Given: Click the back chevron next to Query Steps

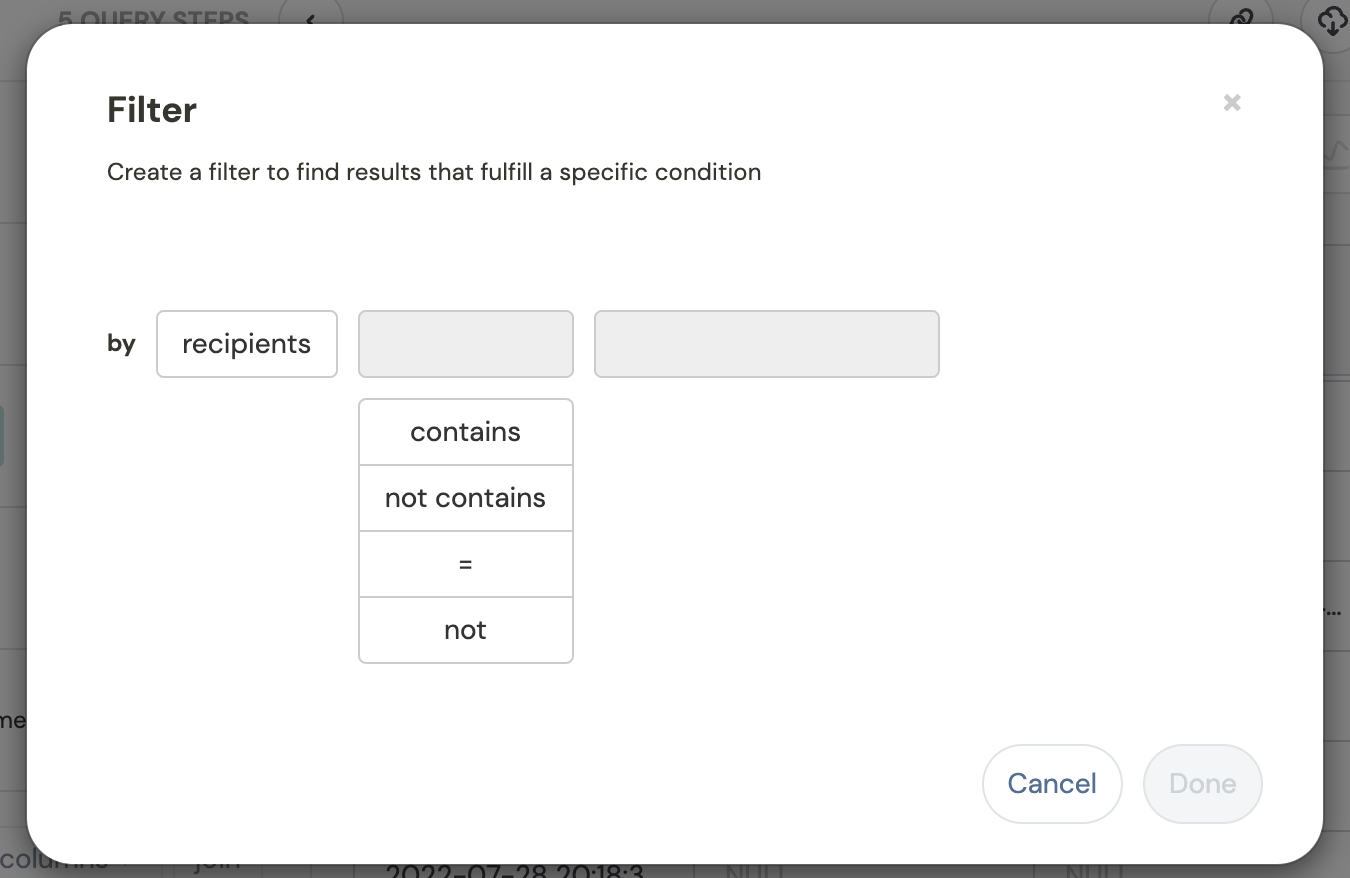Looking at the screenshot, I should (x=310, y=17).
